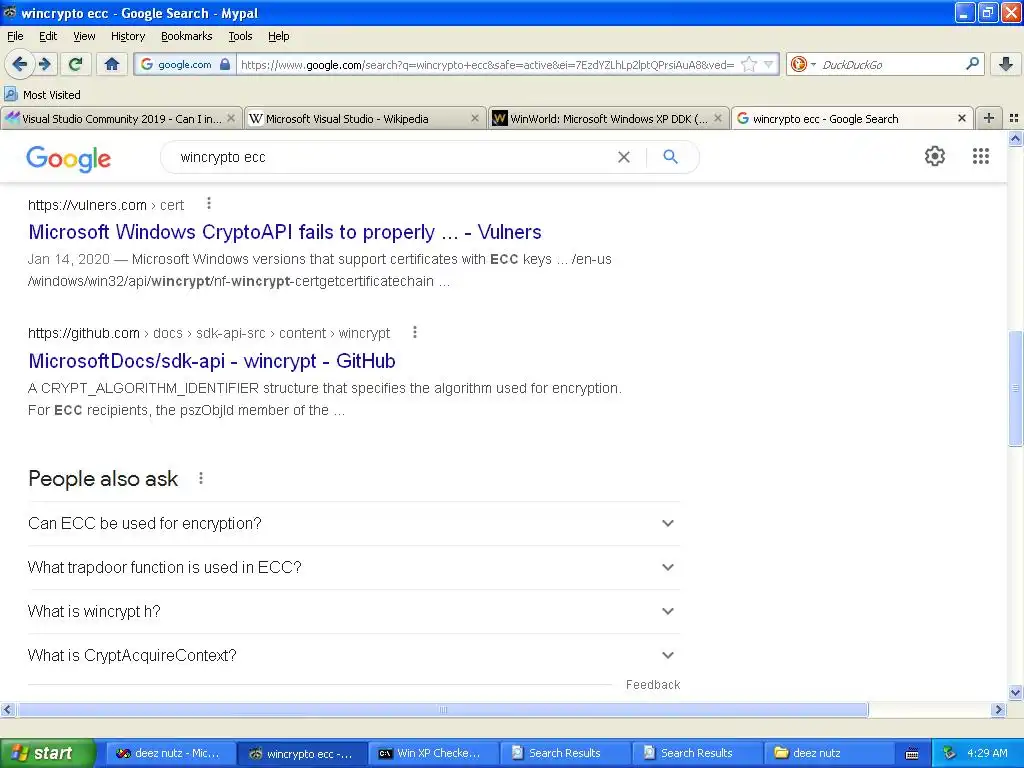Open the Windows Start menu
This screenshot has height=768, width=1024.
tap(47, 753)
